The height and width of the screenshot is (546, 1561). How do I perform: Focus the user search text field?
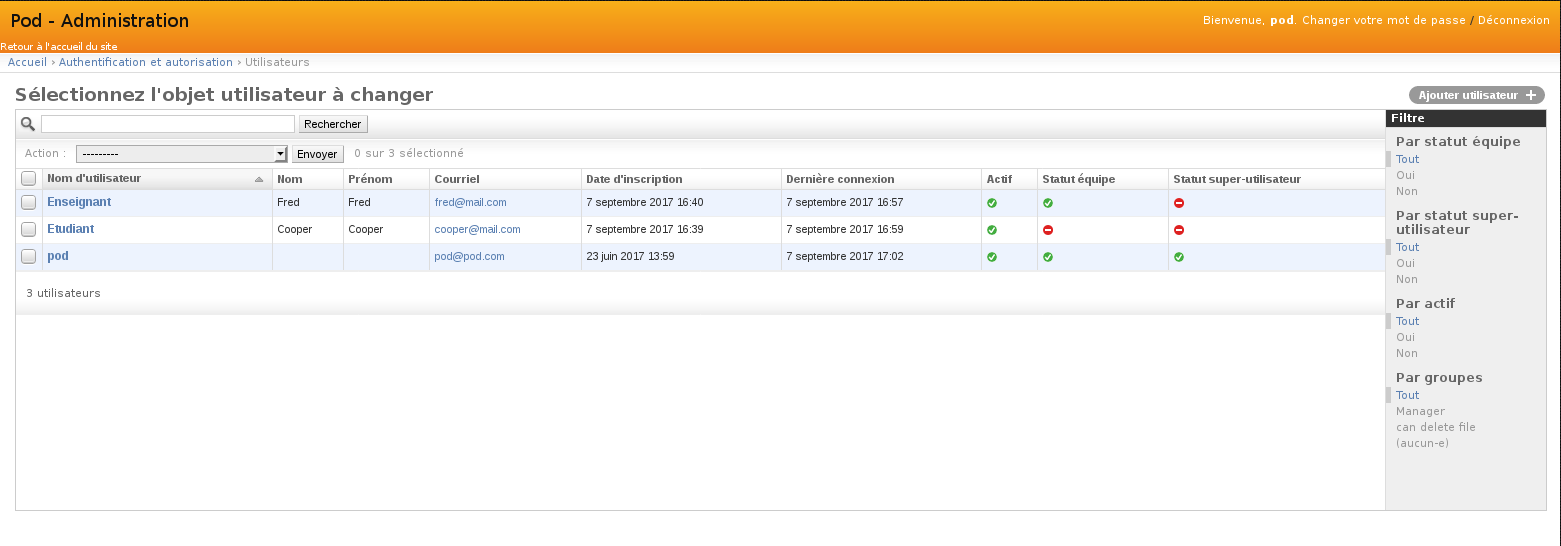(x=168, y=124)
